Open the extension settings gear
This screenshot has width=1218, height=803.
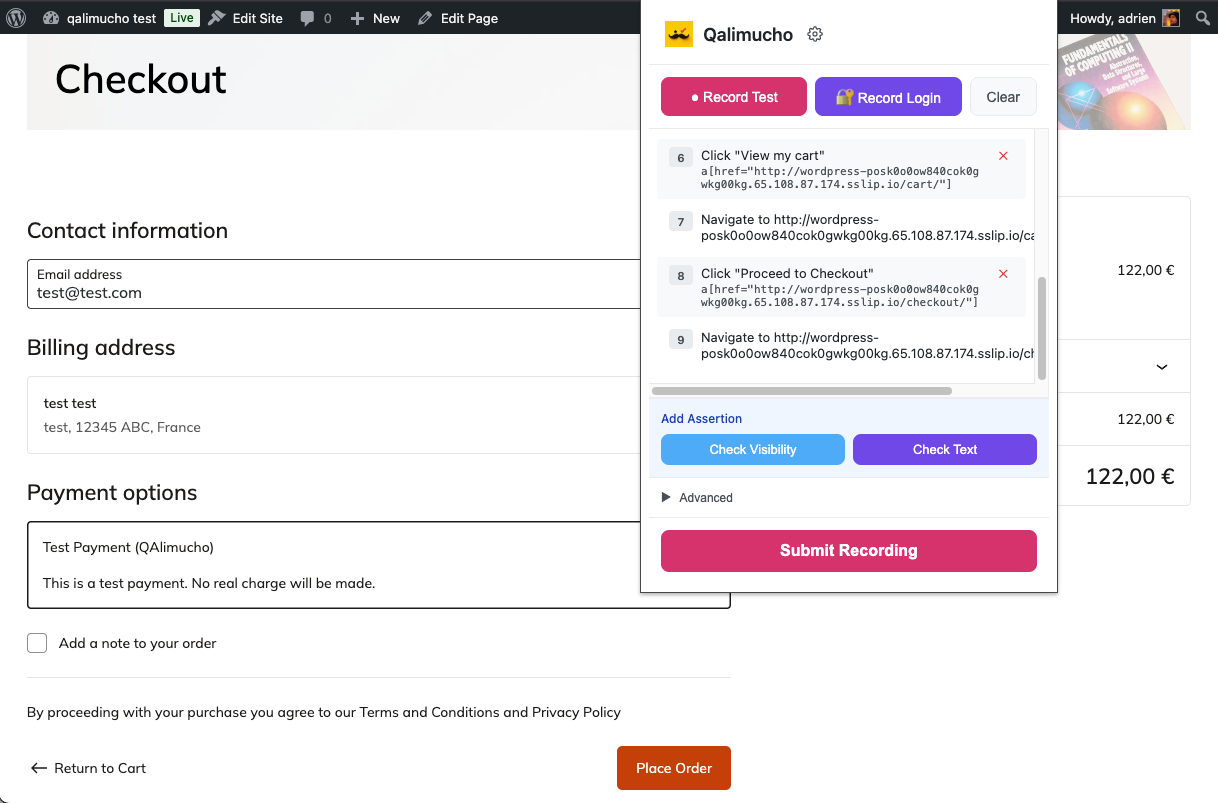coord(814,33)
